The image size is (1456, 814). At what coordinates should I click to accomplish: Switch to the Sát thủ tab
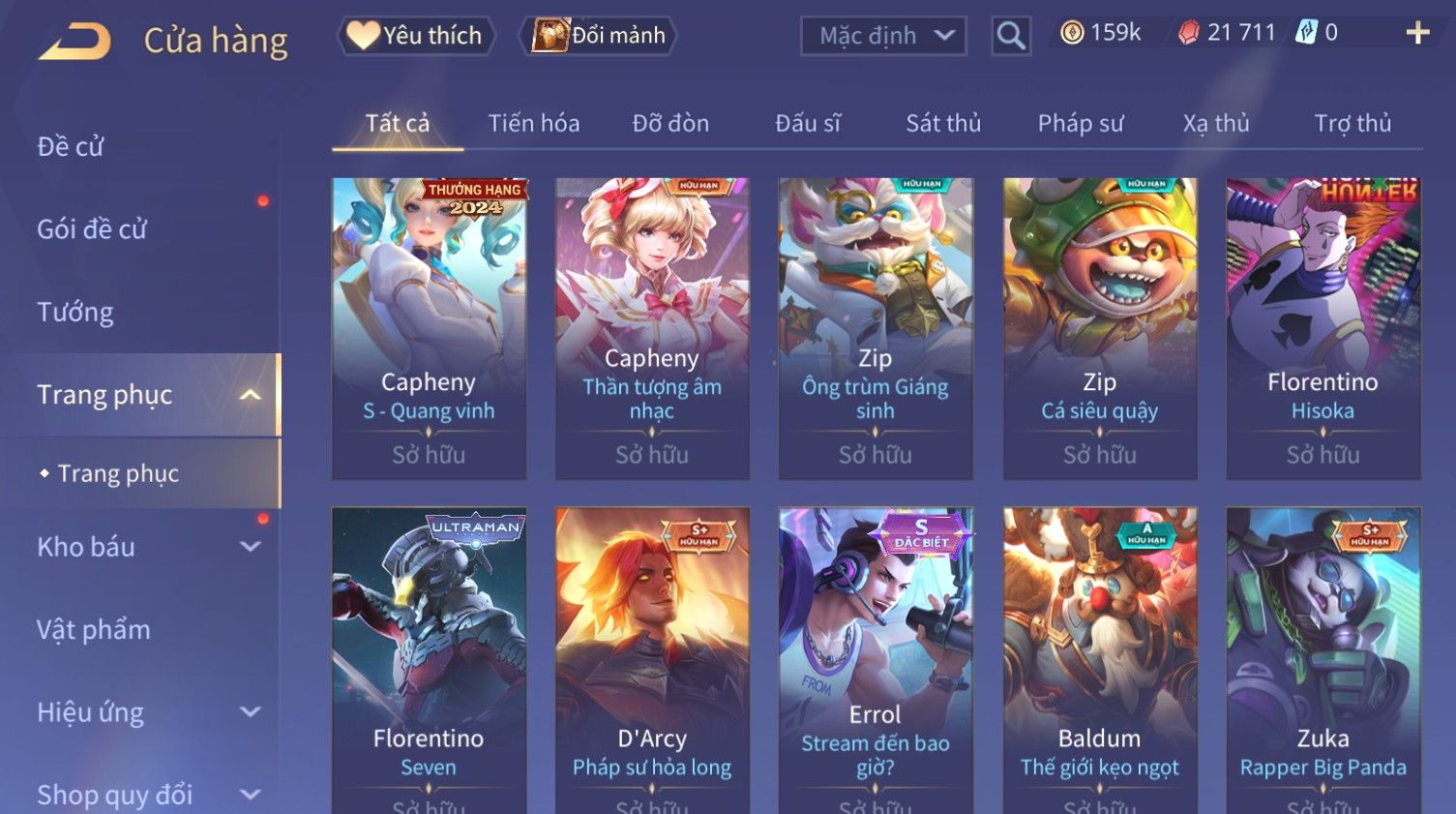[943, 124]
